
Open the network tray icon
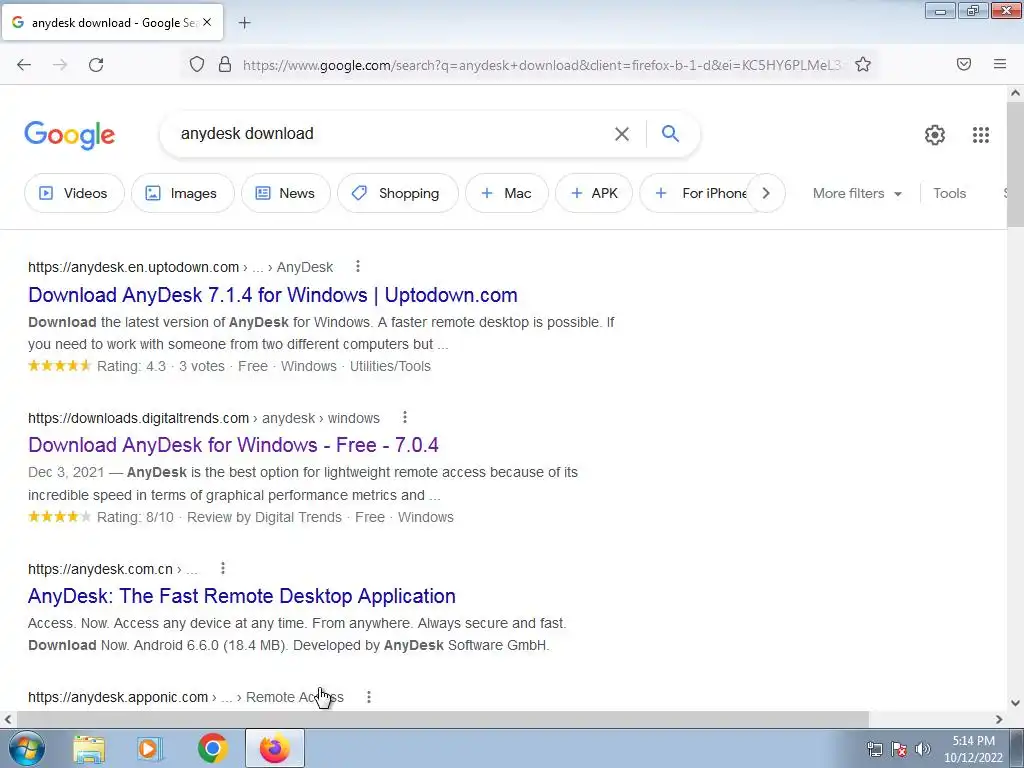click(874, 749)
